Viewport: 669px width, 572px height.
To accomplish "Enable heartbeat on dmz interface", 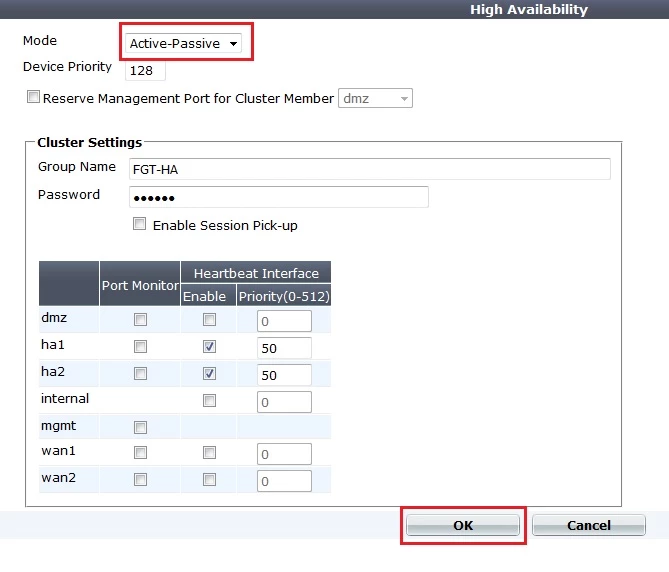I will click(209, 319).
